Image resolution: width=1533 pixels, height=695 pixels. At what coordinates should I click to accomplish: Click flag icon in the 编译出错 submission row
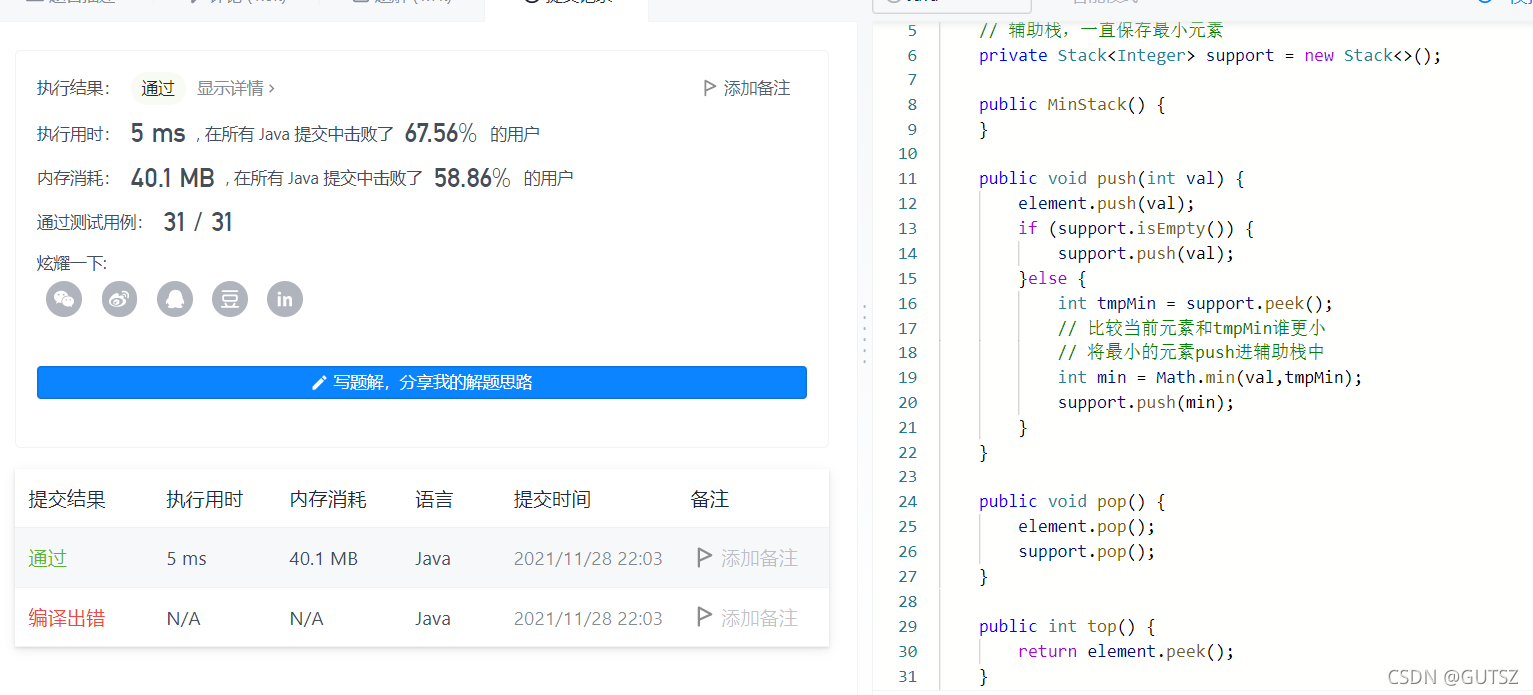tap(704, 618)
